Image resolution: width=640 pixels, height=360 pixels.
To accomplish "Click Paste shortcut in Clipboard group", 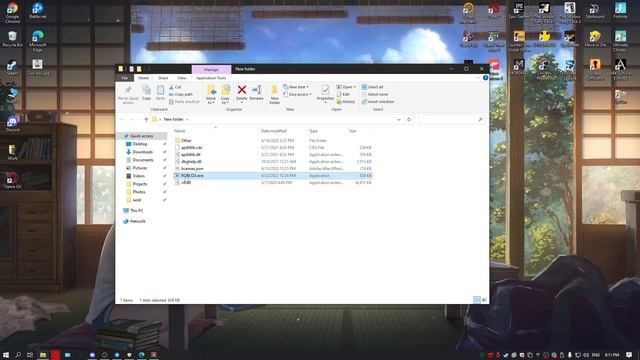I will [184, 102].
